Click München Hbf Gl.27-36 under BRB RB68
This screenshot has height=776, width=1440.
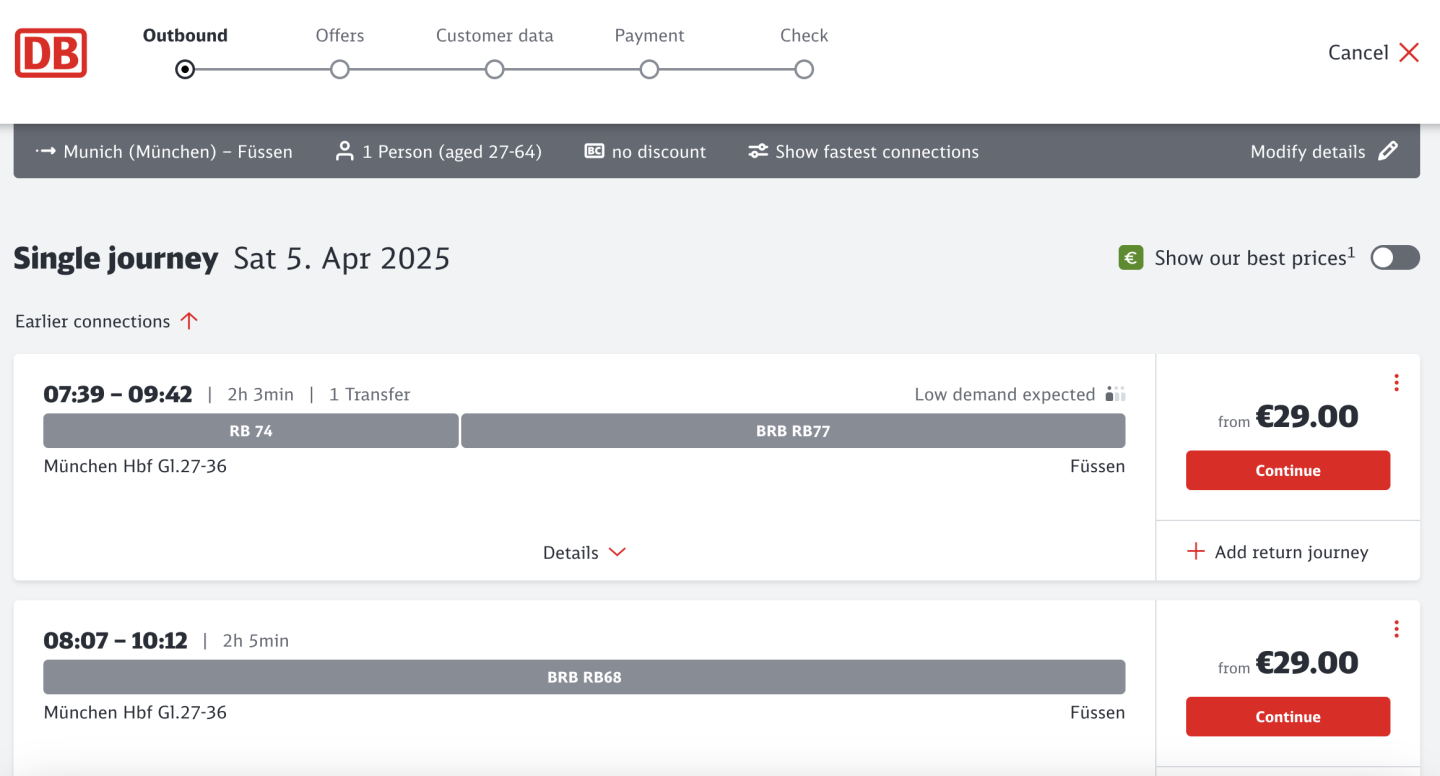(135, 712)
